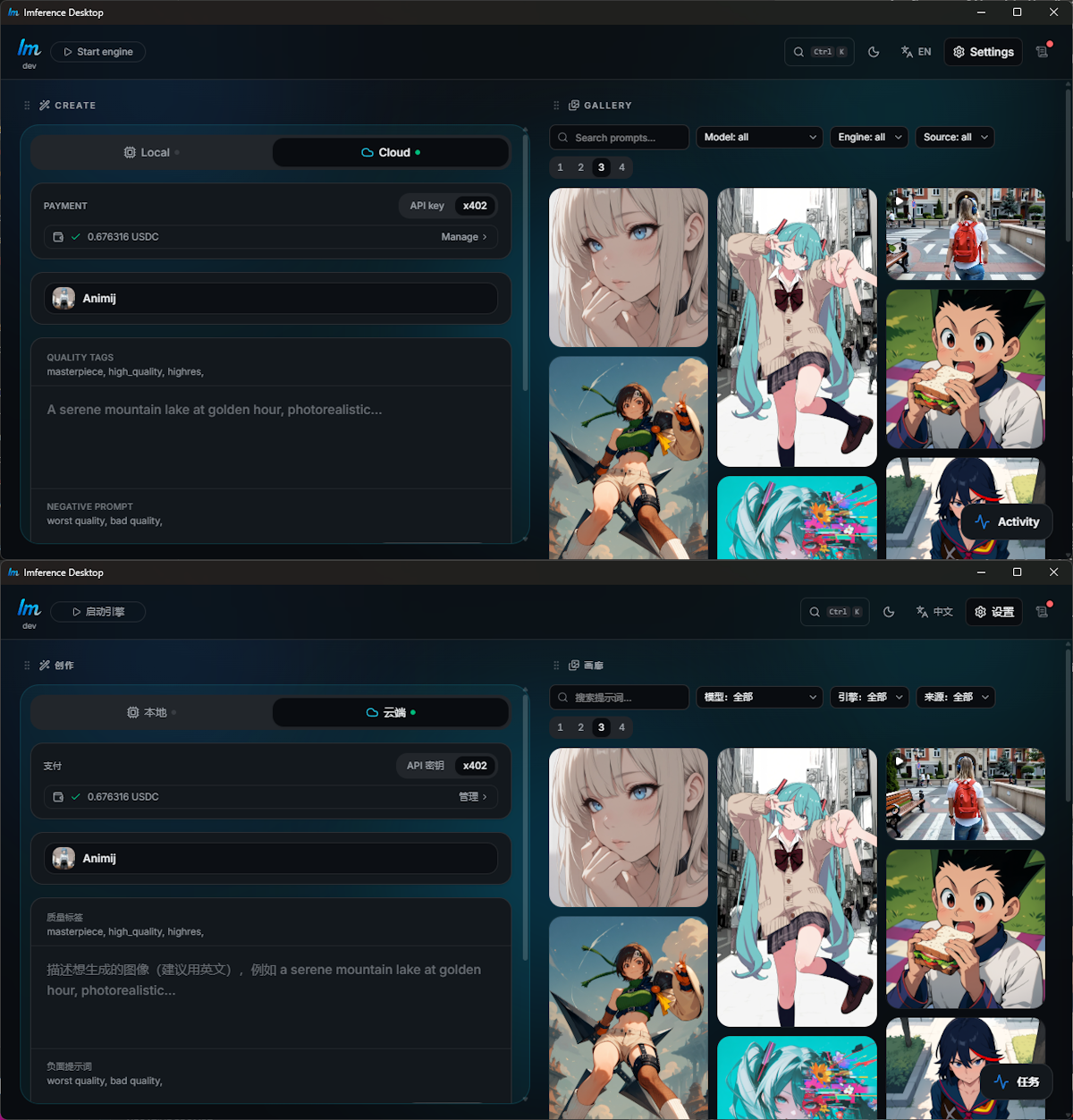Go to gallery page 2, Chinese window
The height and width of the screenshot is (1120, 1073).
tap(581, 727)
